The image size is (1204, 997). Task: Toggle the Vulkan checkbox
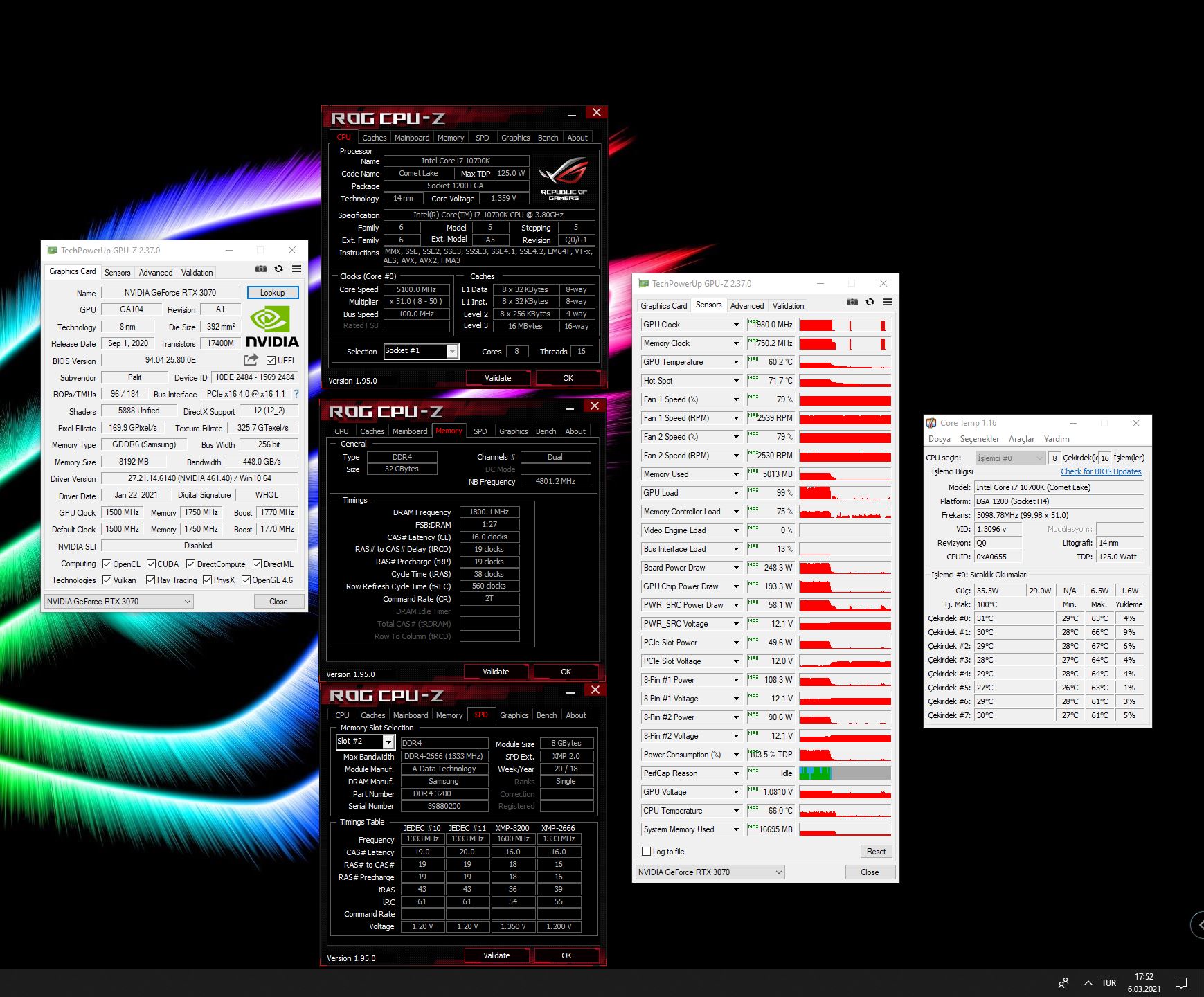107,580
